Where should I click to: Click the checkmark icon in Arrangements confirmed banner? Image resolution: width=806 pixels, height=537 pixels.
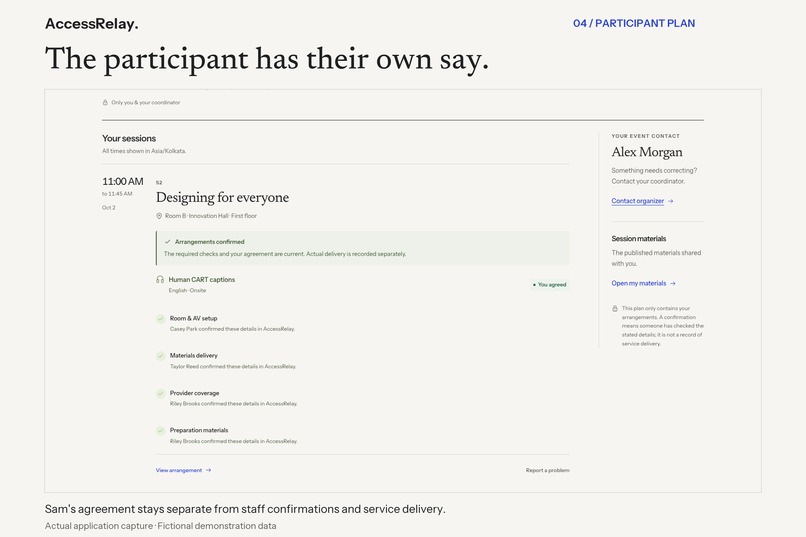(x=168, y=242)
